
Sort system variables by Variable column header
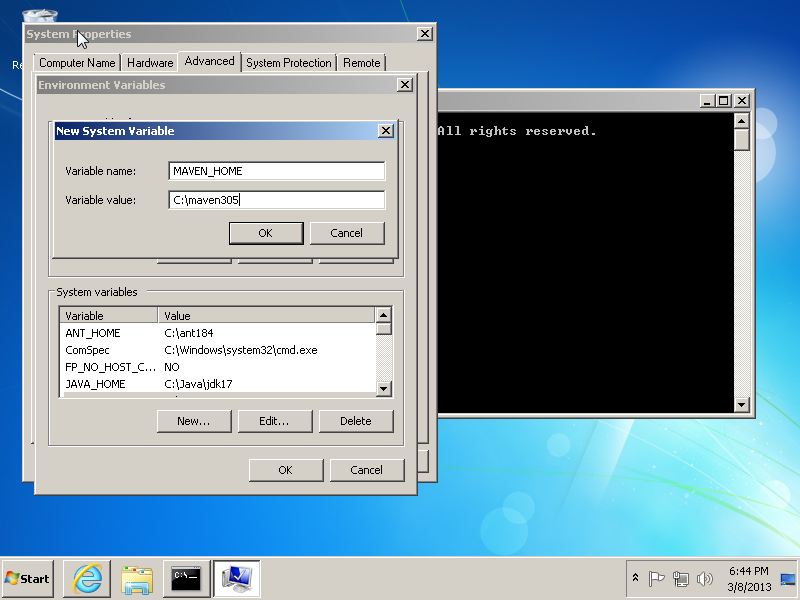pos(109,315)
